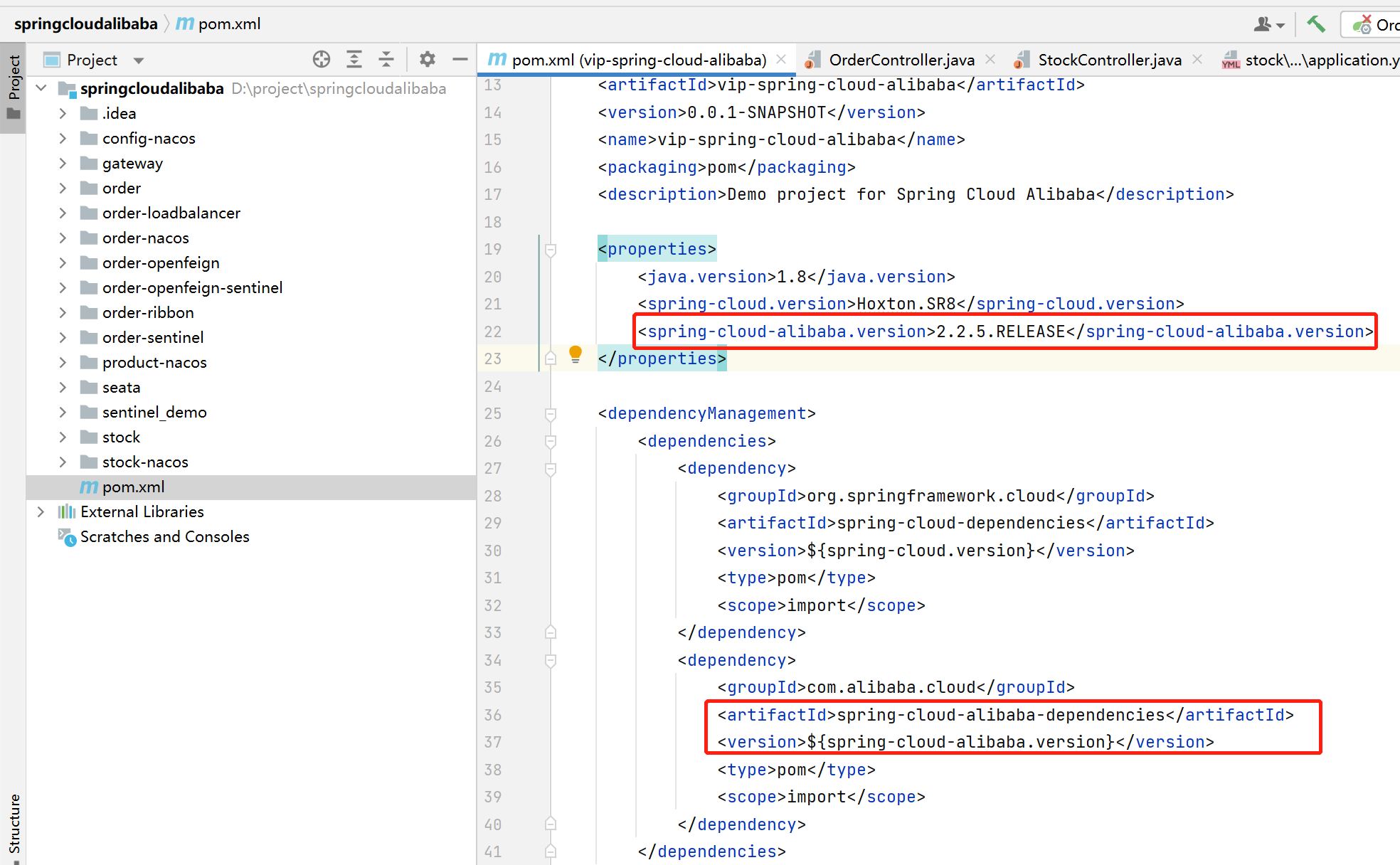
Task: Close the StockController.java tab
Action: pyautogui.click(x=1197, y=59)
